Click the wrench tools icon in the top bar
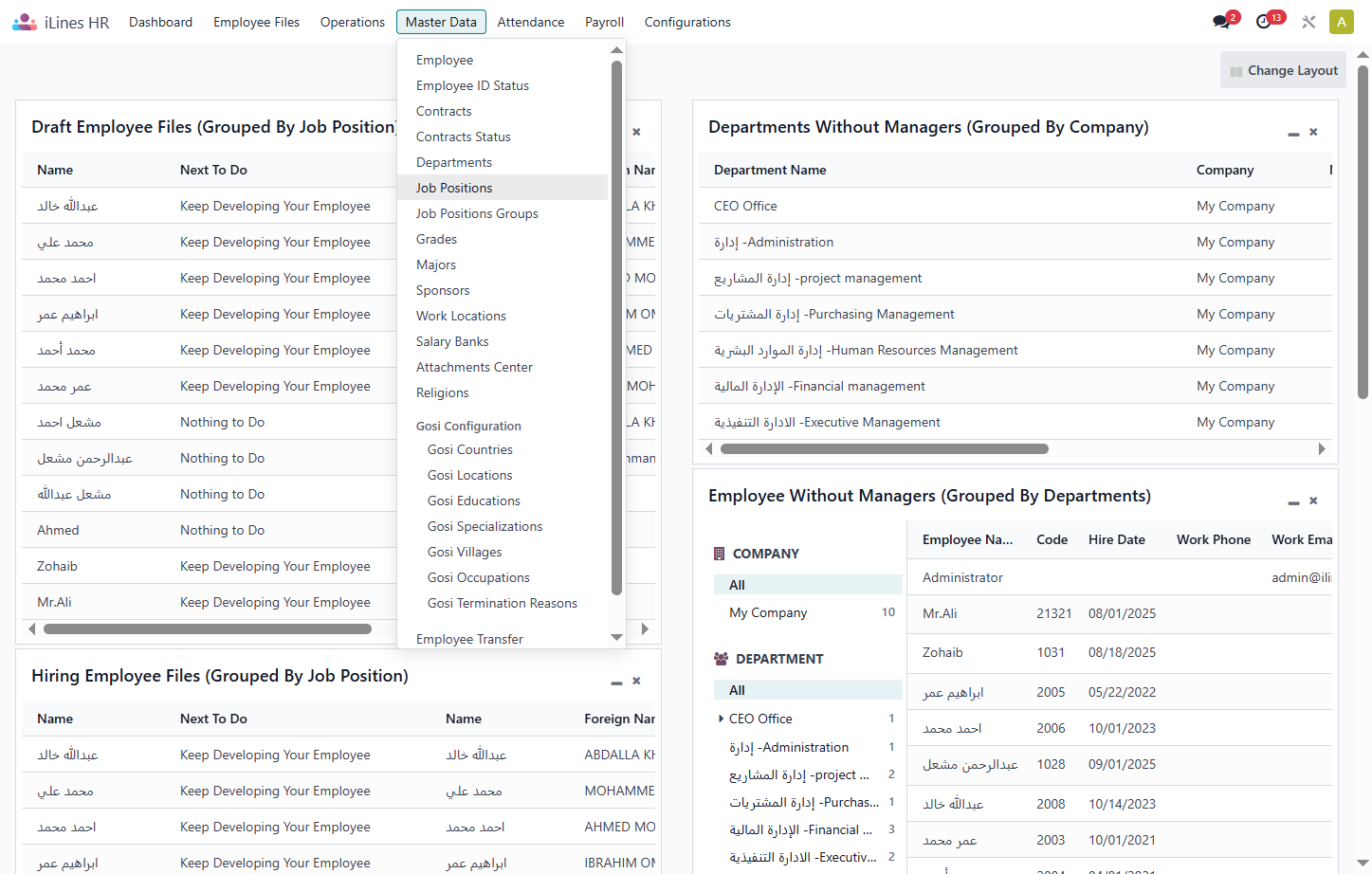This screenshot has height=874, width=1372. pyautogui.click(x=1308, y=22)
